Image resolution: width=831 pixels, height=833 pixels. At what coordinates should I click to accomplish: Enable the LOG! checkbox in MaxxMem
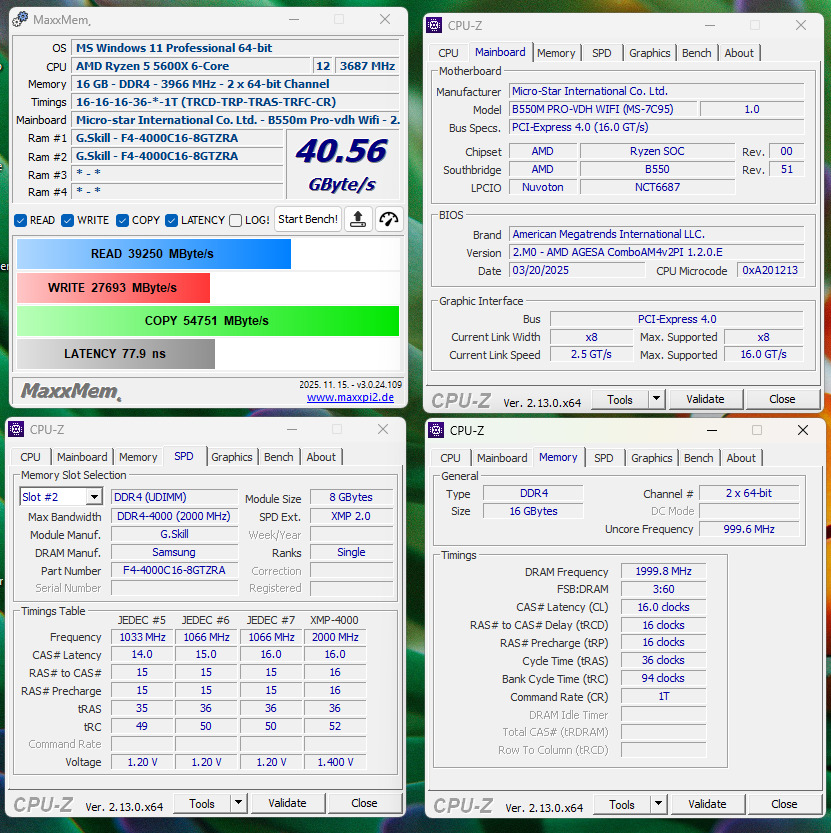point(236,220)
